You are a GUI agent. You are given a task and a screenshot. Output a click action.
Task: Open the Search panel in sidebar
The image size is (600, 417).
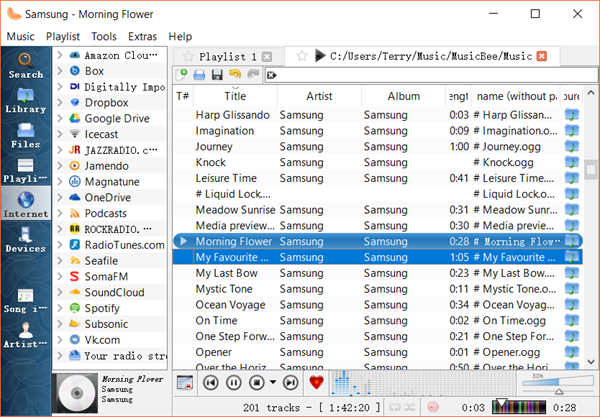(25, 63)
